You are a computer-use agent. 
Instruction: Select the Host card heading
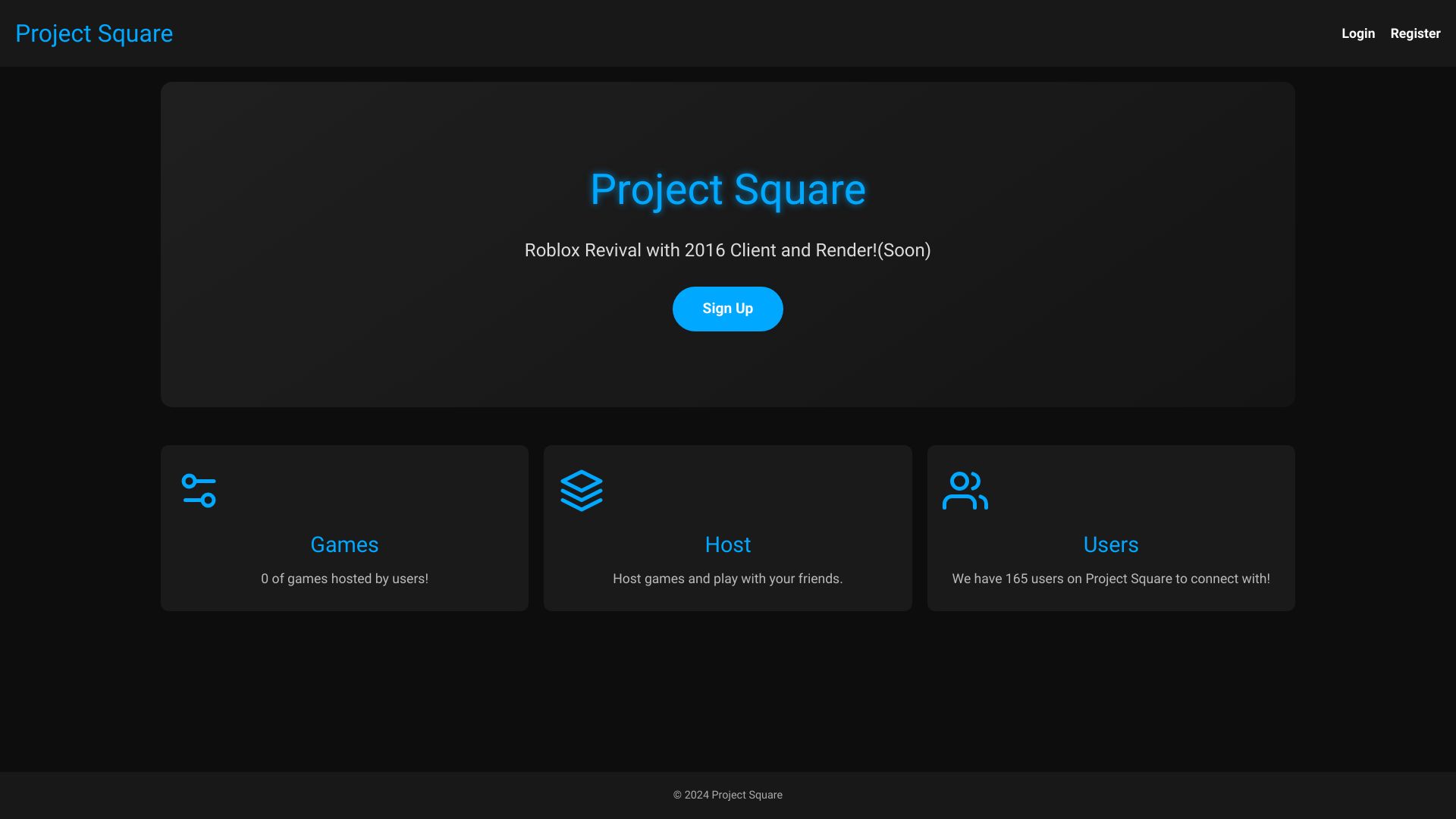click(x=727, y=544)
